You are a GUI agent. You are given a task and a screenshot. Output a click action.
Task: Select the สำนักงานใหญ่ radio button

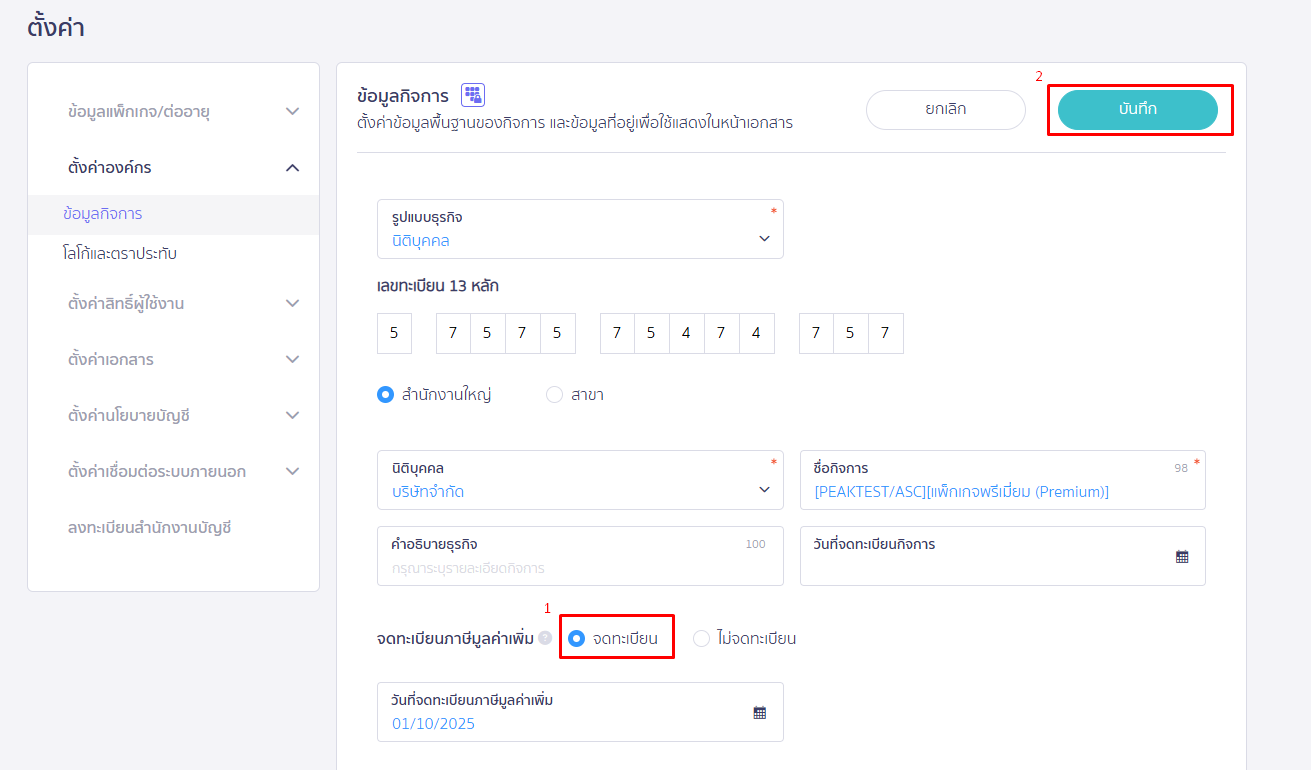(x=385, y=395)
